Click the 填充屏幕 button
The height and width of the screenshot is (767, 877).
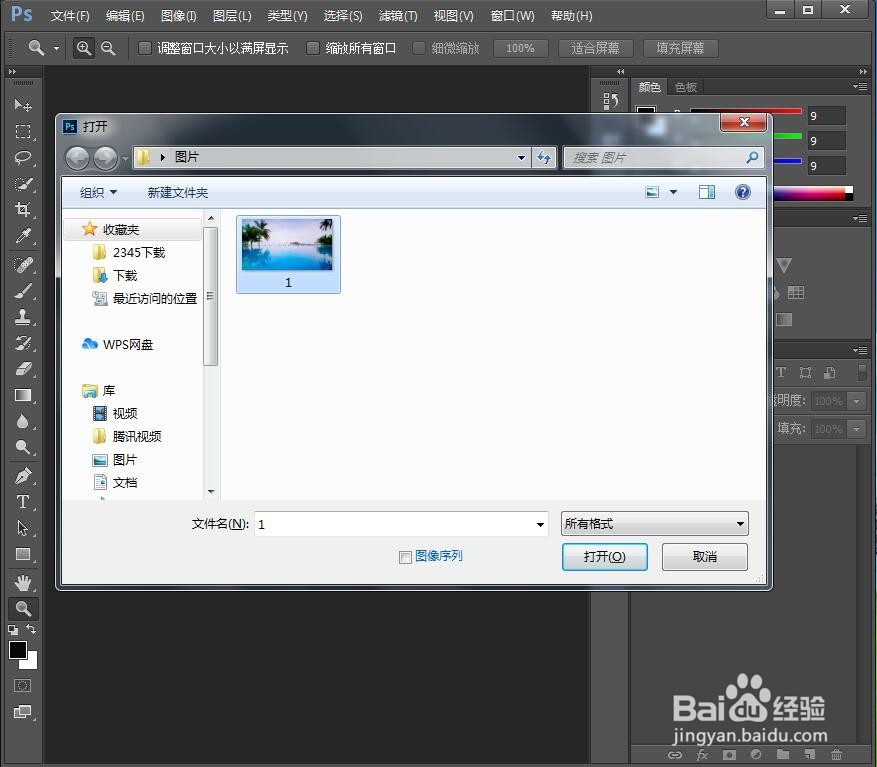tap(680, 48)
